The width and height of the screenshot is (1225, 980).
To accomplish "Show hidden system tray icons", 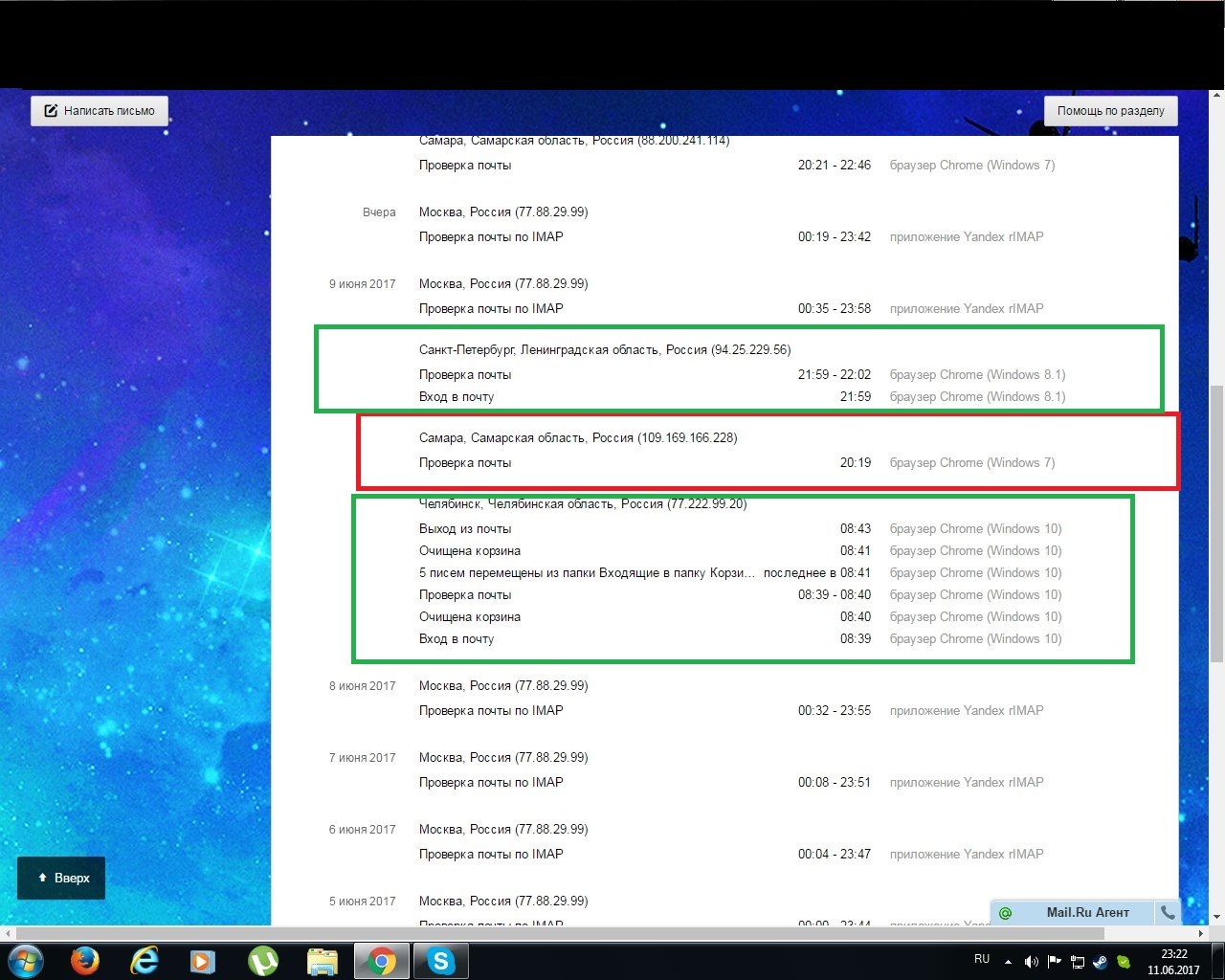I will pyautogui.click(x=1008, y=961).
